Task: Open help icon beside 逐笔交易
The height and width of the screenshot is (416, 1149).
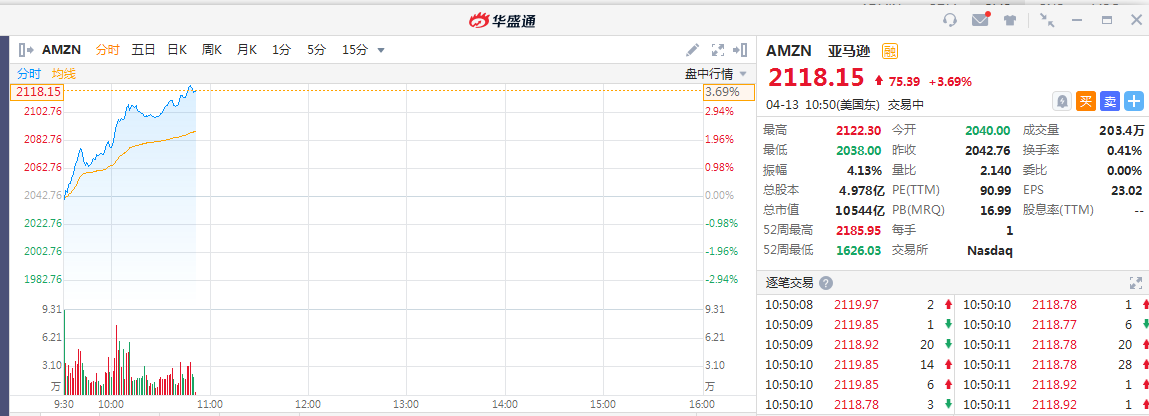Action: (x=826, y=283)
